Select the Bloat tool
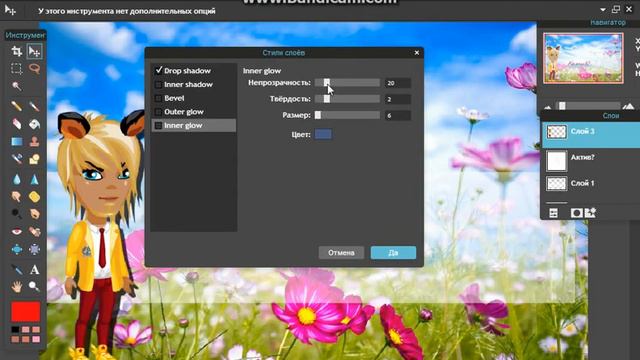640x360 pixels. 17,249
